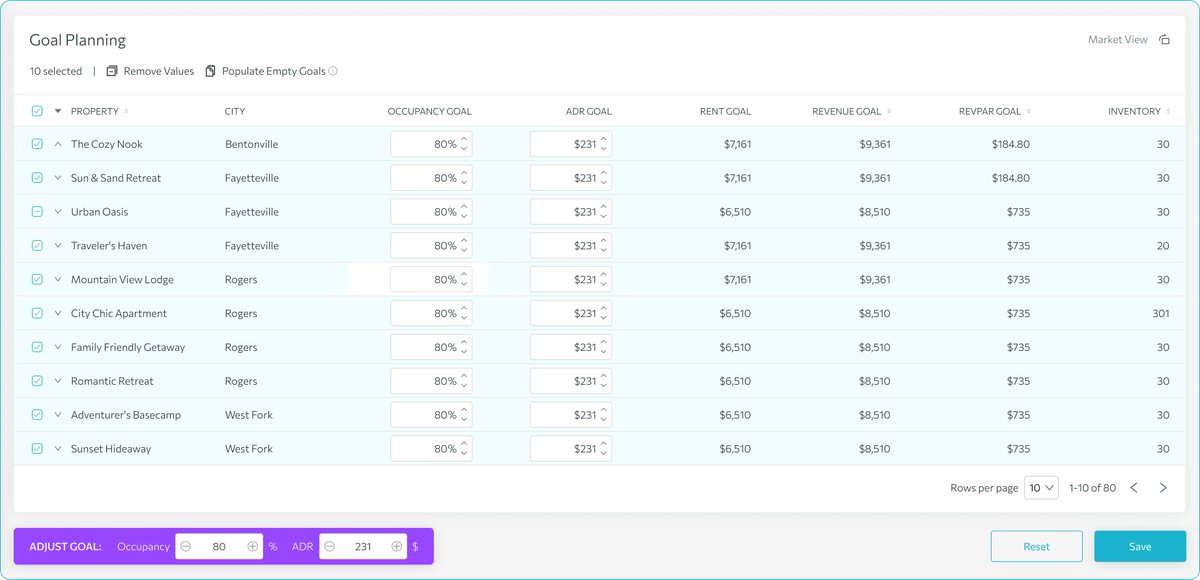Step The Cozy Nook occupancy goal spinner

pos(464,144)
